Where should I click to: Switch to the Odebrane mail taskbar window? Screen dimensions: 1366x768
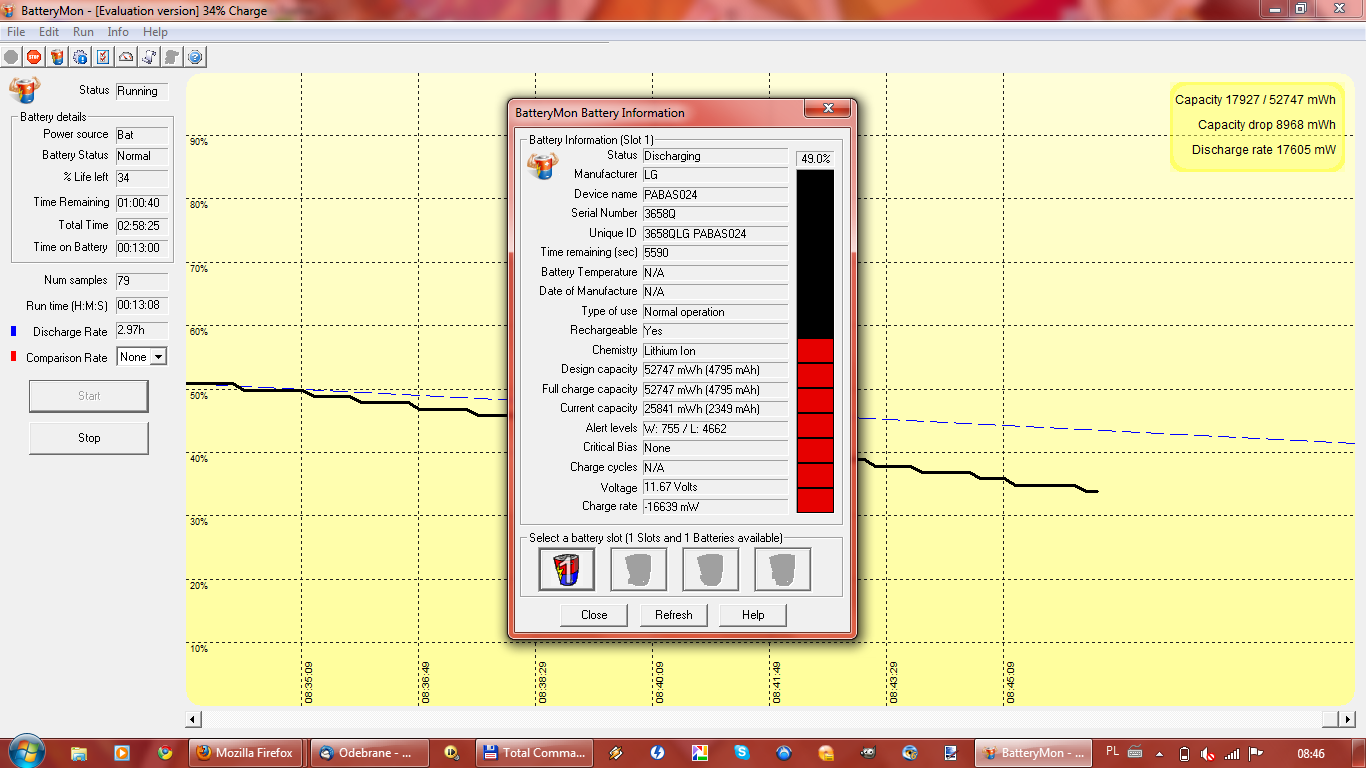pyautogui.click(x=369, y=753)
